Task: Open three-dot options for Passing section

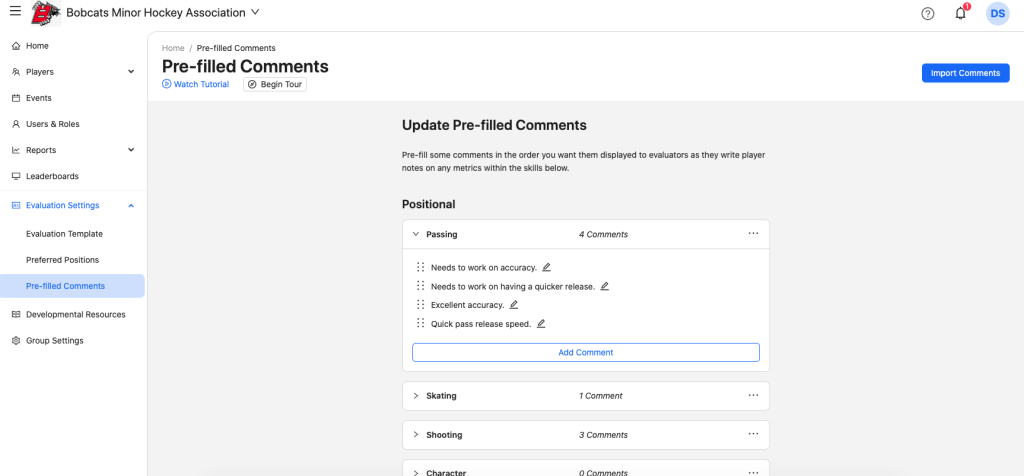Action: [753, 234]
